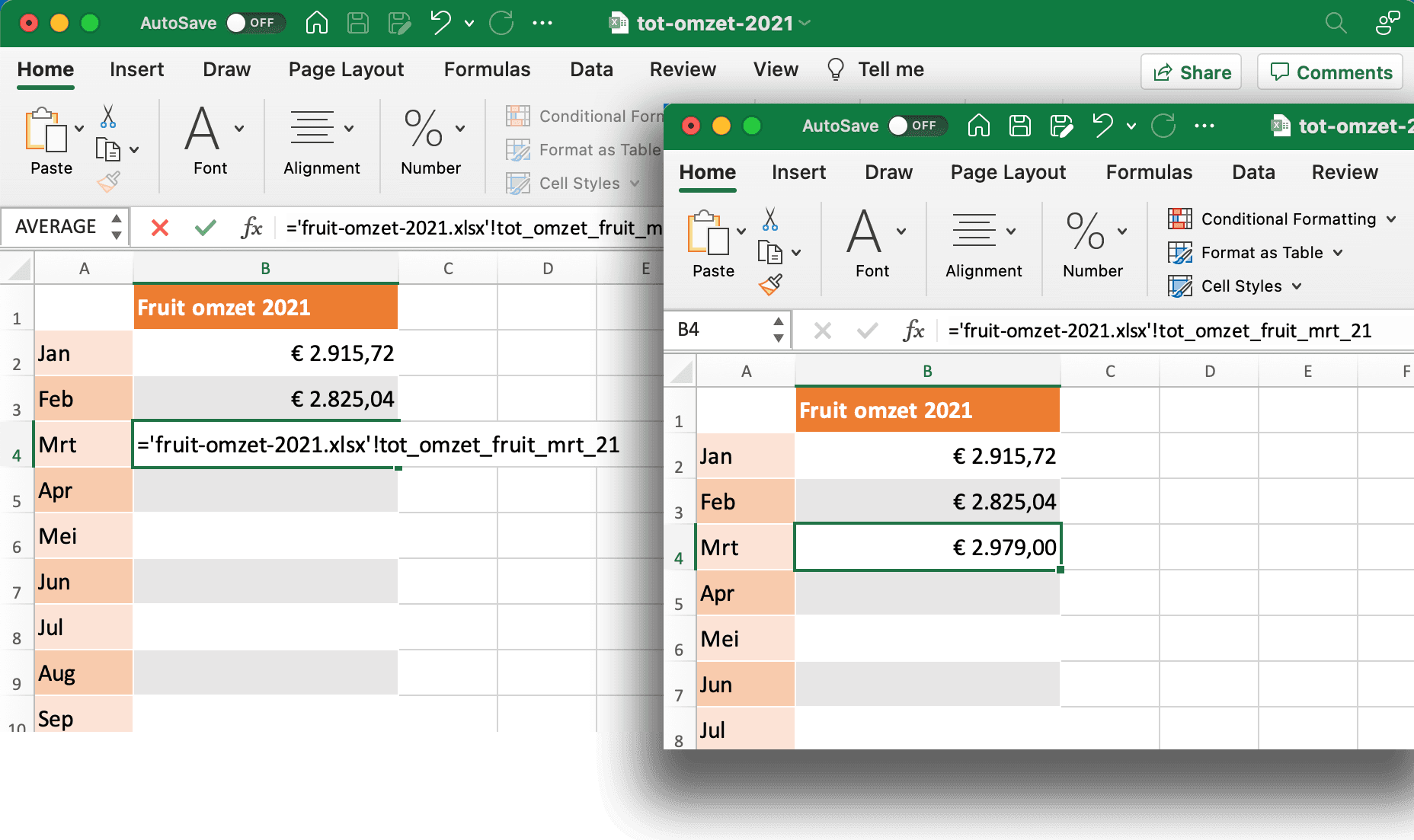Toggle AutoSave switch in the back window
The height and width of the screenshot is (840, 1414).
click(x=255, y=23)
